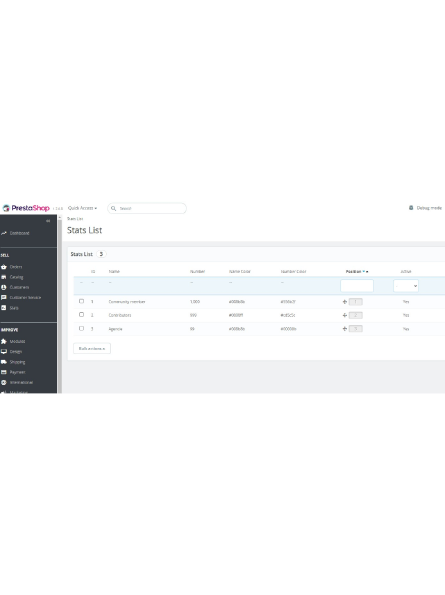Click the Position filter input field
Image resolution: width=445 pixels, height=595 pixels.
pos(357,286)
